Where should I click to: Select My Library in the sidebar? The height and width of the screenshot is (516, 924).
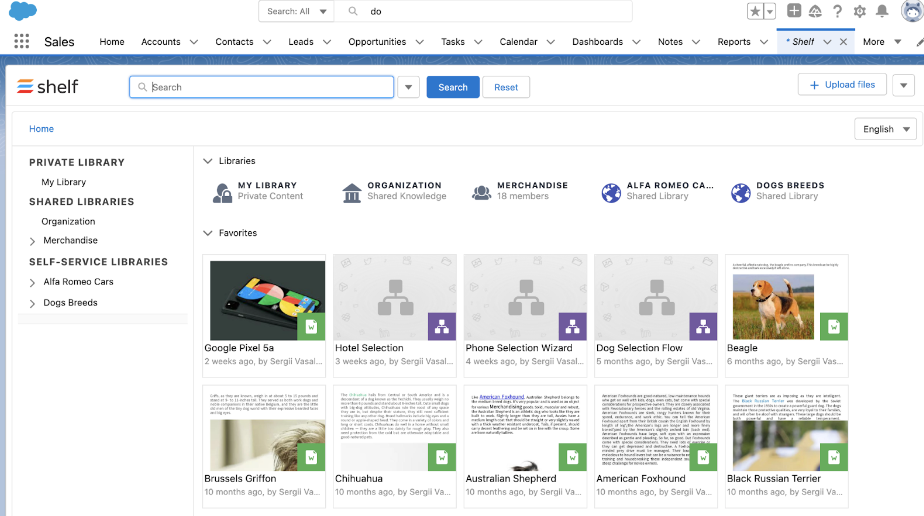[x=64, y=182]
